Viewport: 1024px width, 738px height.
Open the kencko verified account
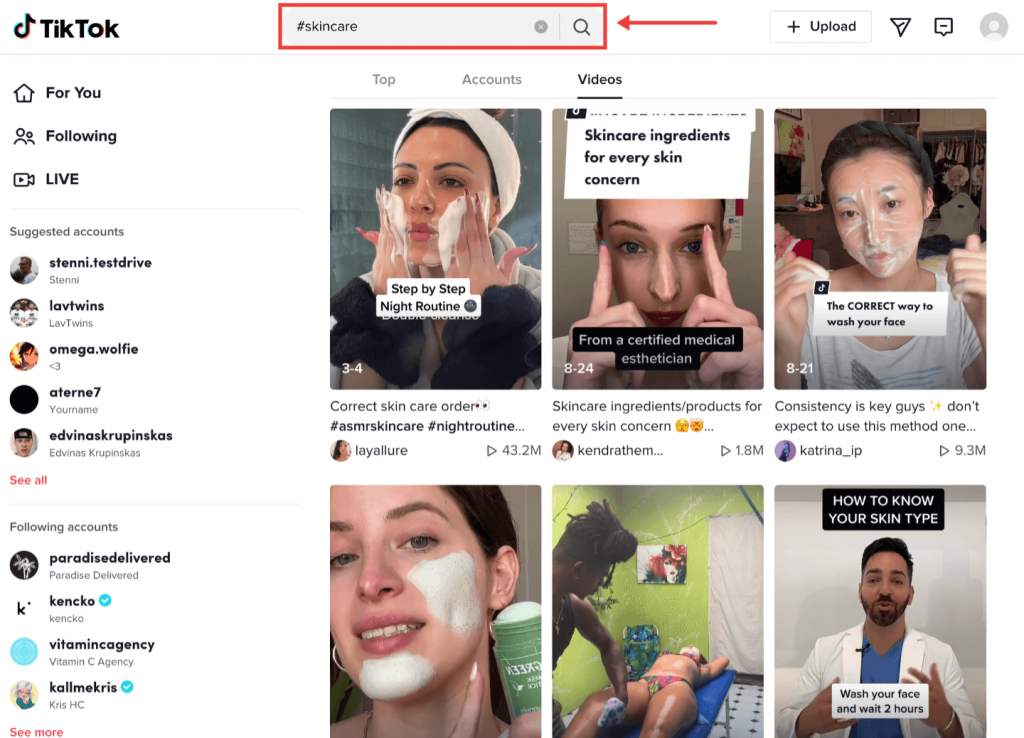coord(72,601)
